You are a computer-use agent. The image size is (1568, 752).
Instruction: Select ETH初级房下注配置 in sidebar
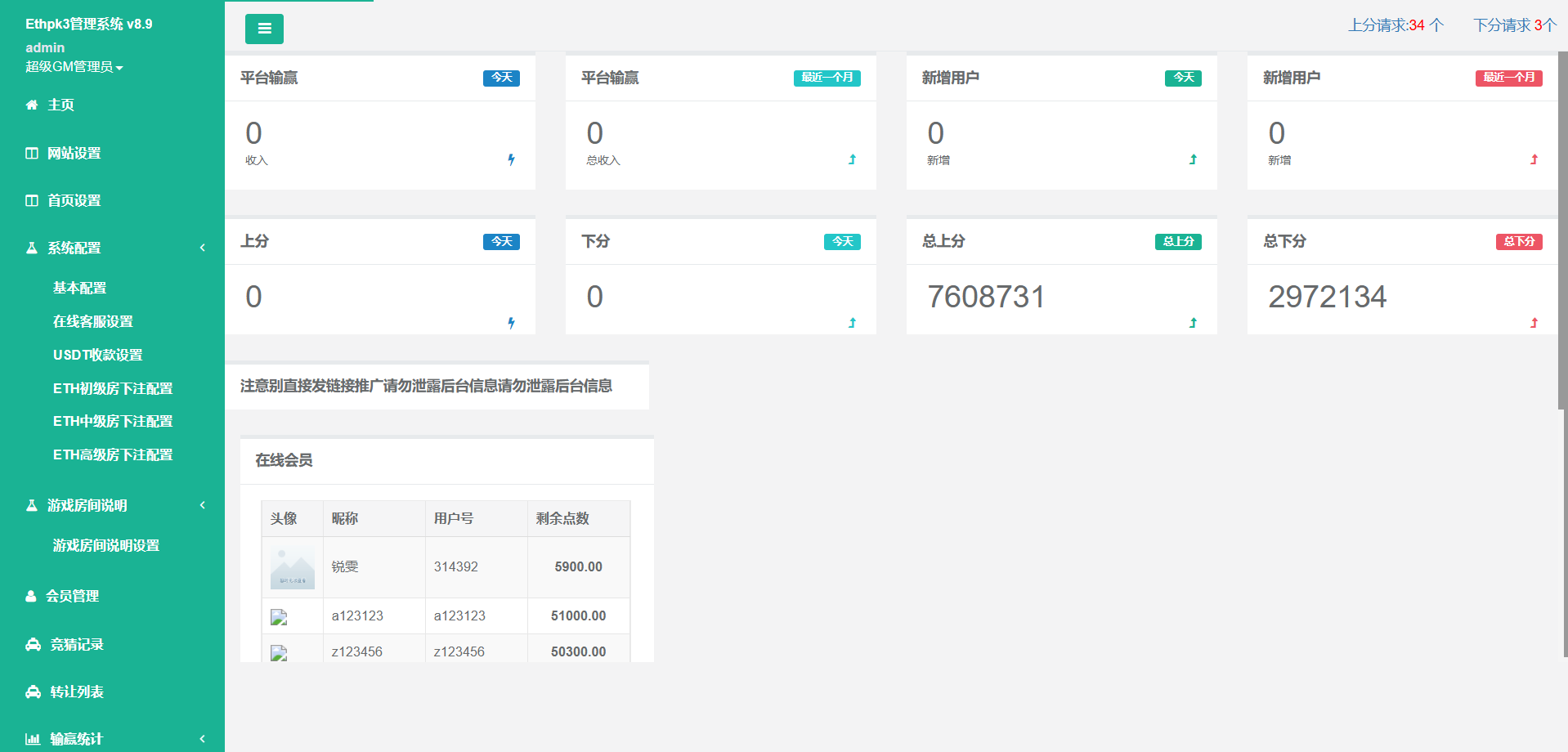112,388
